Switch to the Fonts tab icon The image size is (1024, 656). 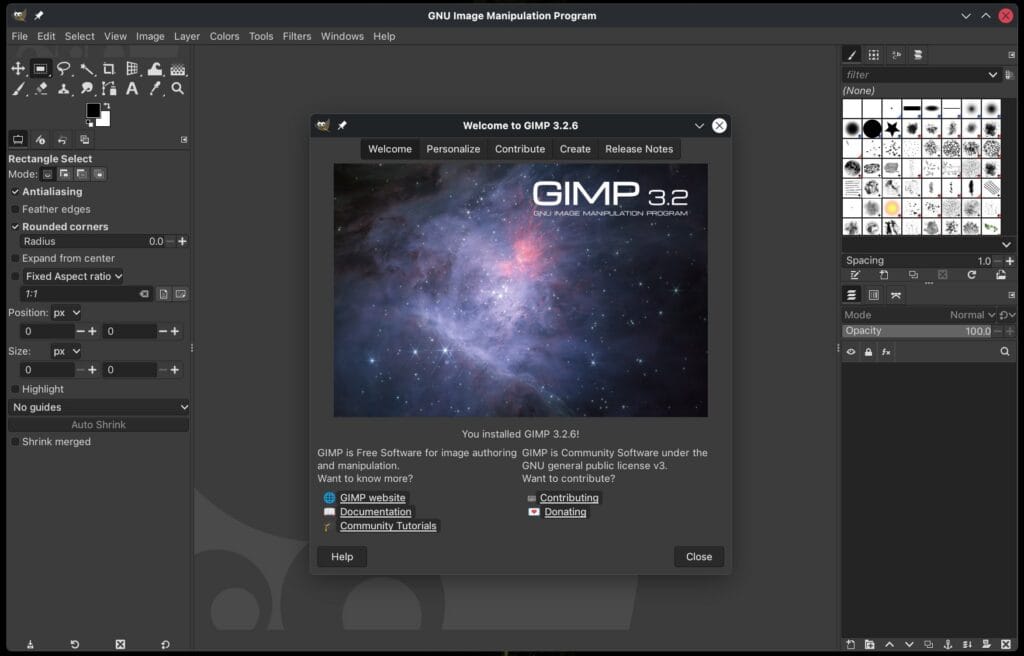coord(896,55)
